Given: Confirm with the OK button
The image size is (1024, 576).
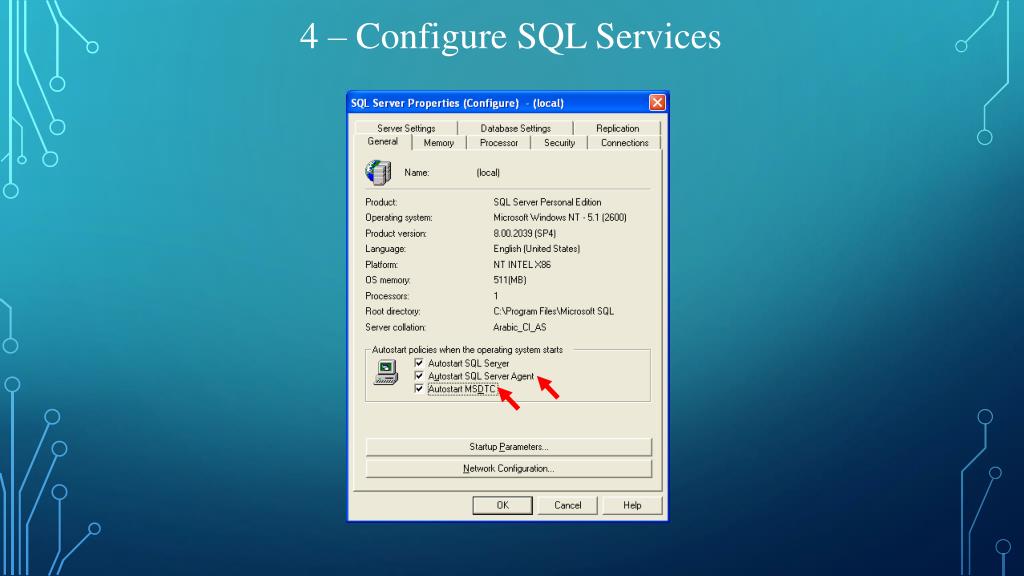Looking at the screenshot, I should point(502,505).
